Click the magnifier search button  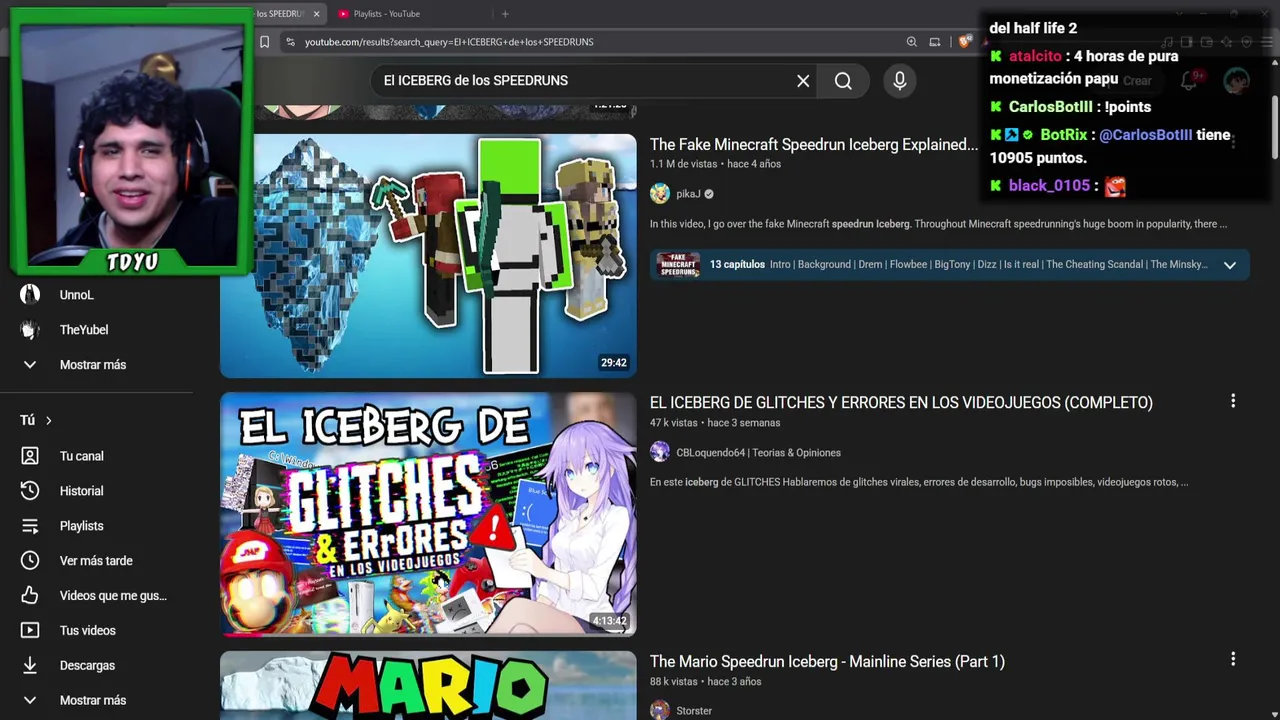[x=843, y=81]
